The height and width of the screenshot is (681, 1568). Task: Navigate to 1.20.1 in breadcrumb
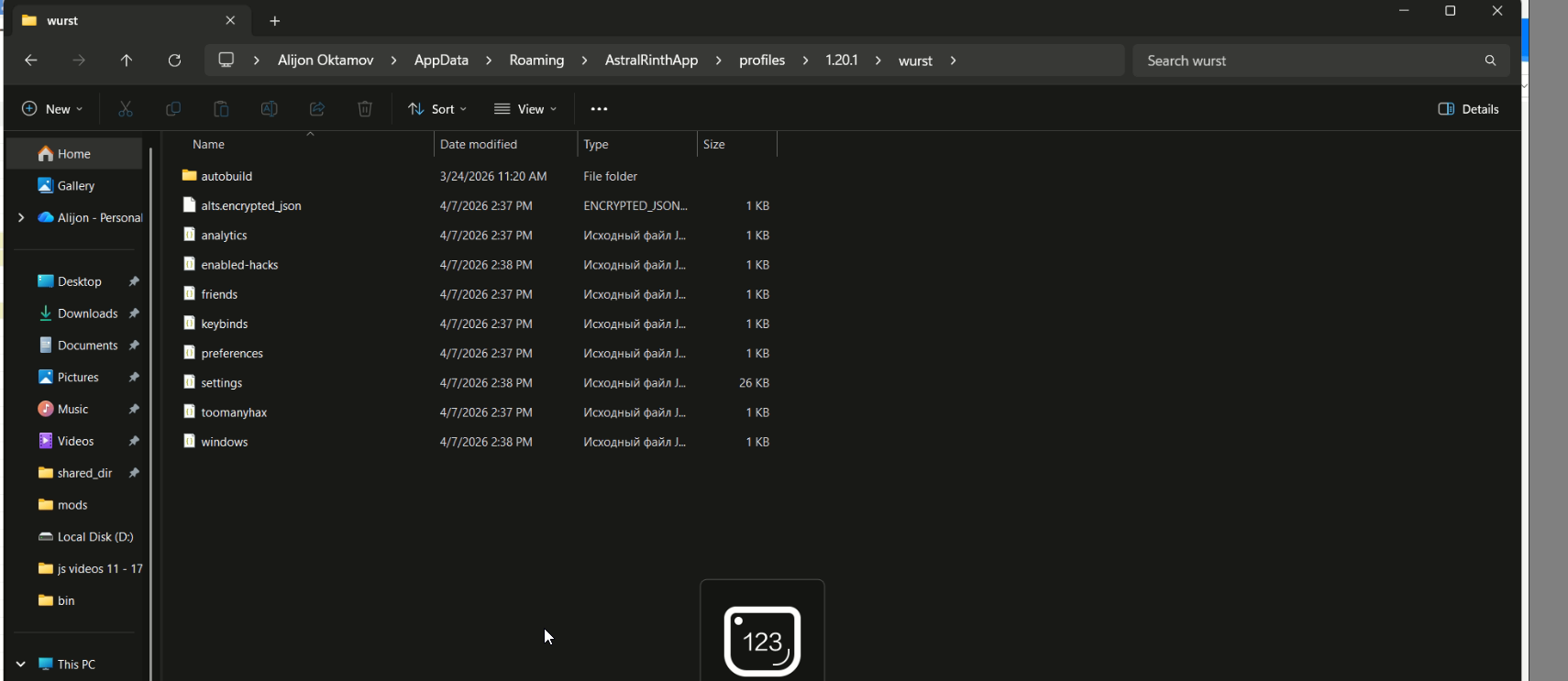pyautogui.click(x=842, y=60)
